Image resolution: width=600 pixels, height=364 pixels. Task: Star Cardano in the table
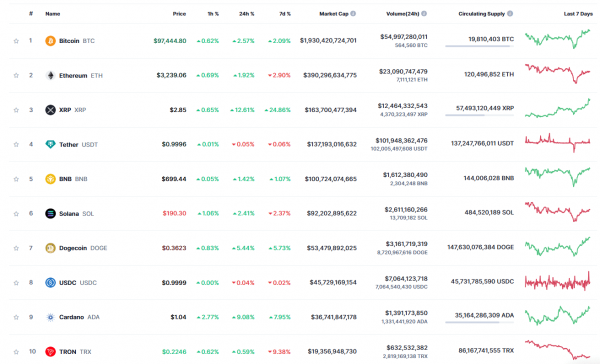coord(16,317)
